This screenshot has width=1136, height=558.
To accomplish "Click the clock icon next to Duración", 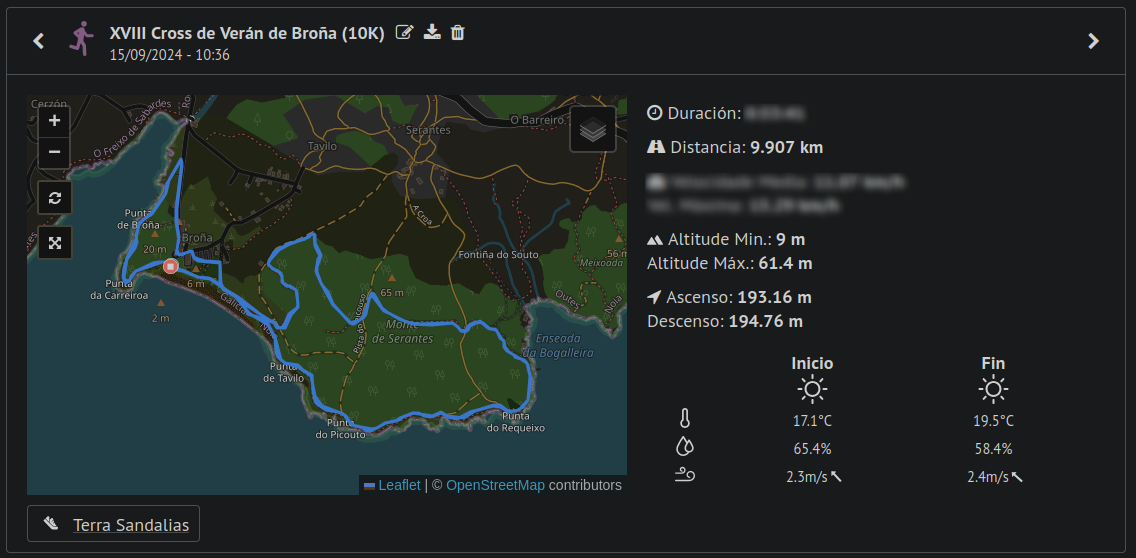I will (x=654, y=113).
